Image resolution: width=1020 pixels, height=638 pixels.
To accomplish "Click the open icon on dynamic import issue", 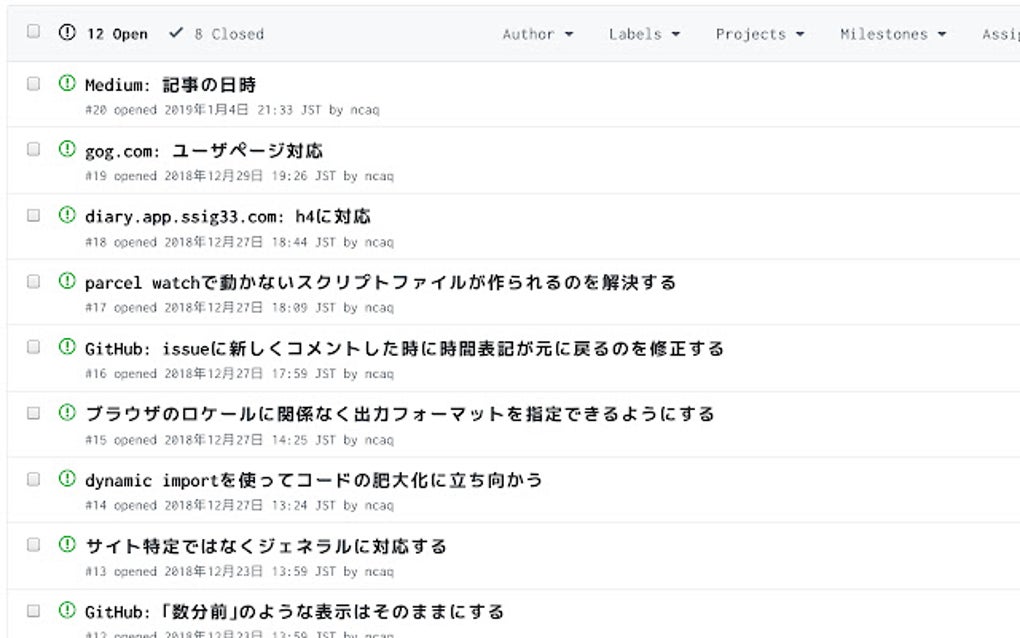I will coord(66,480).
